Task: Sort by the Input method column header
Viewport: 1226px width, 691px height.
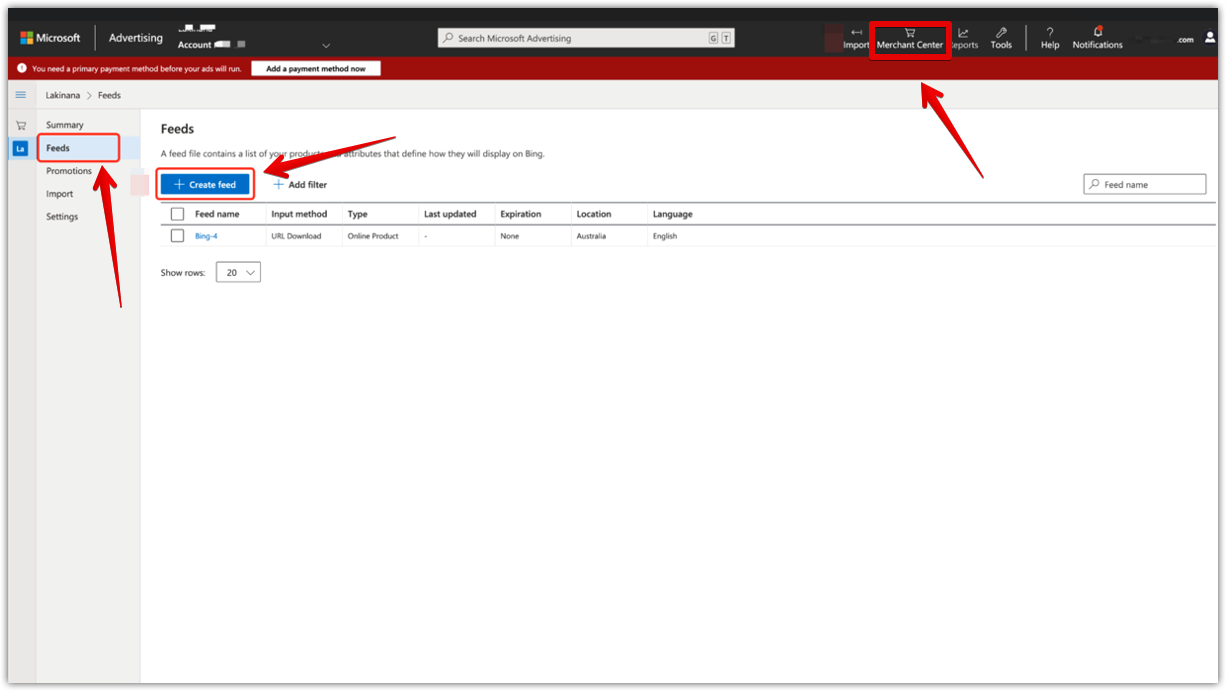Action: coord(299,214)
